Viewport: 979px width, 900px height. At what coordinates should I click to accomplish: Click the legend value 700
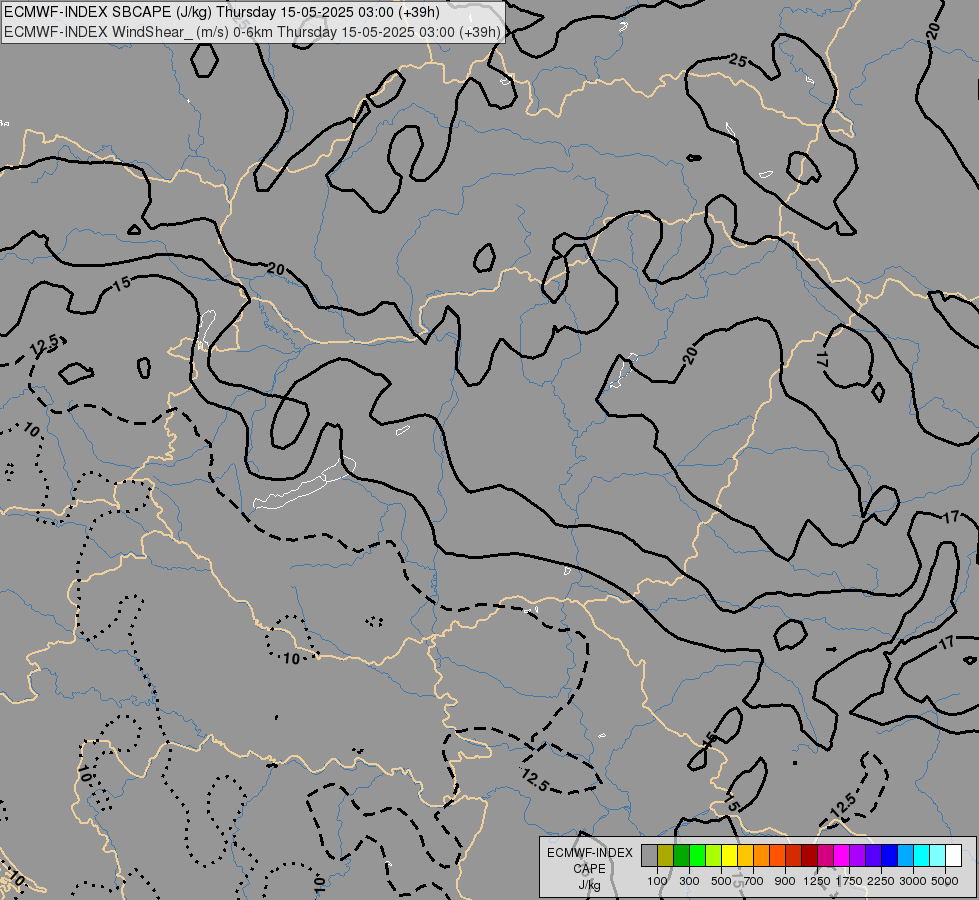754,881
